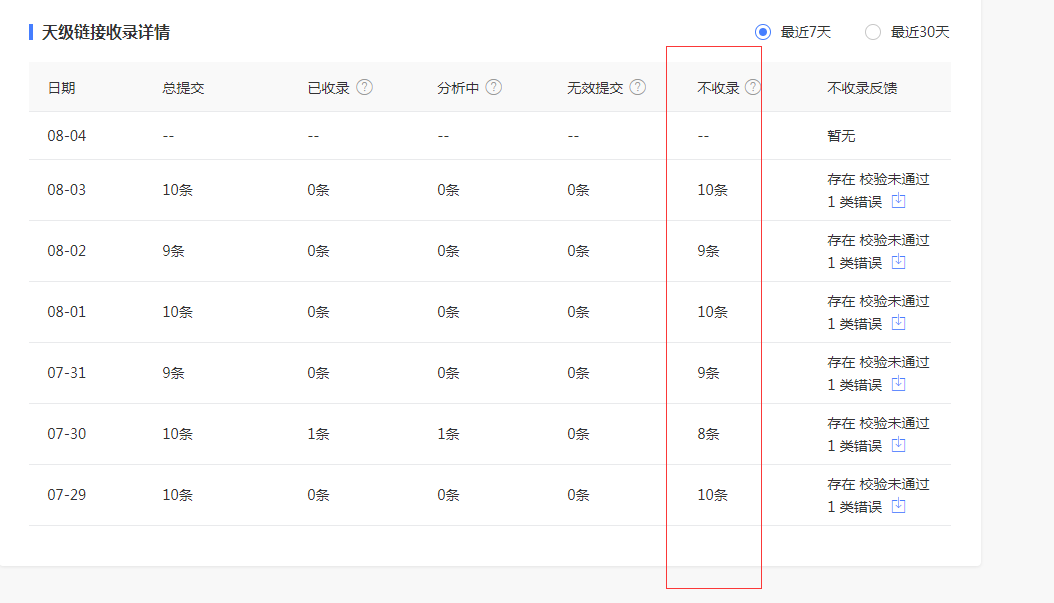
Task: Click 校验未通过 feedback text for 08-03
Action: (894, 180)
